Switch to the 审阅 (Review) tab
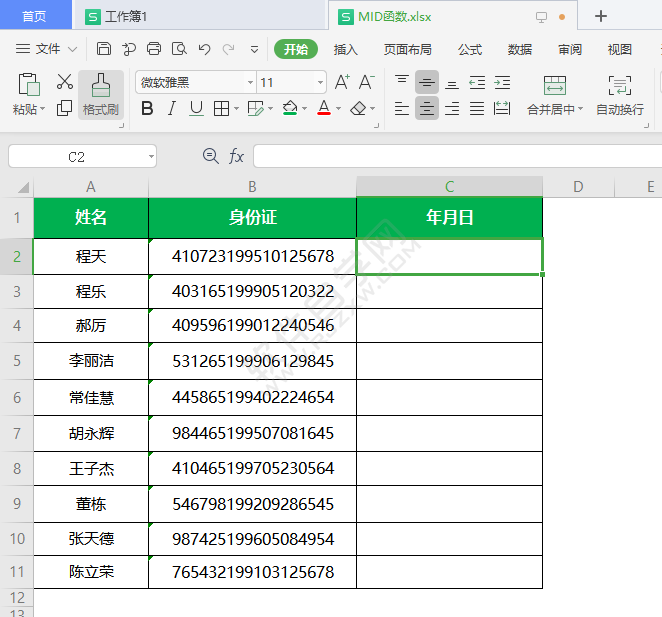Viewport: 662px width, 617px height. pos(570,49)
